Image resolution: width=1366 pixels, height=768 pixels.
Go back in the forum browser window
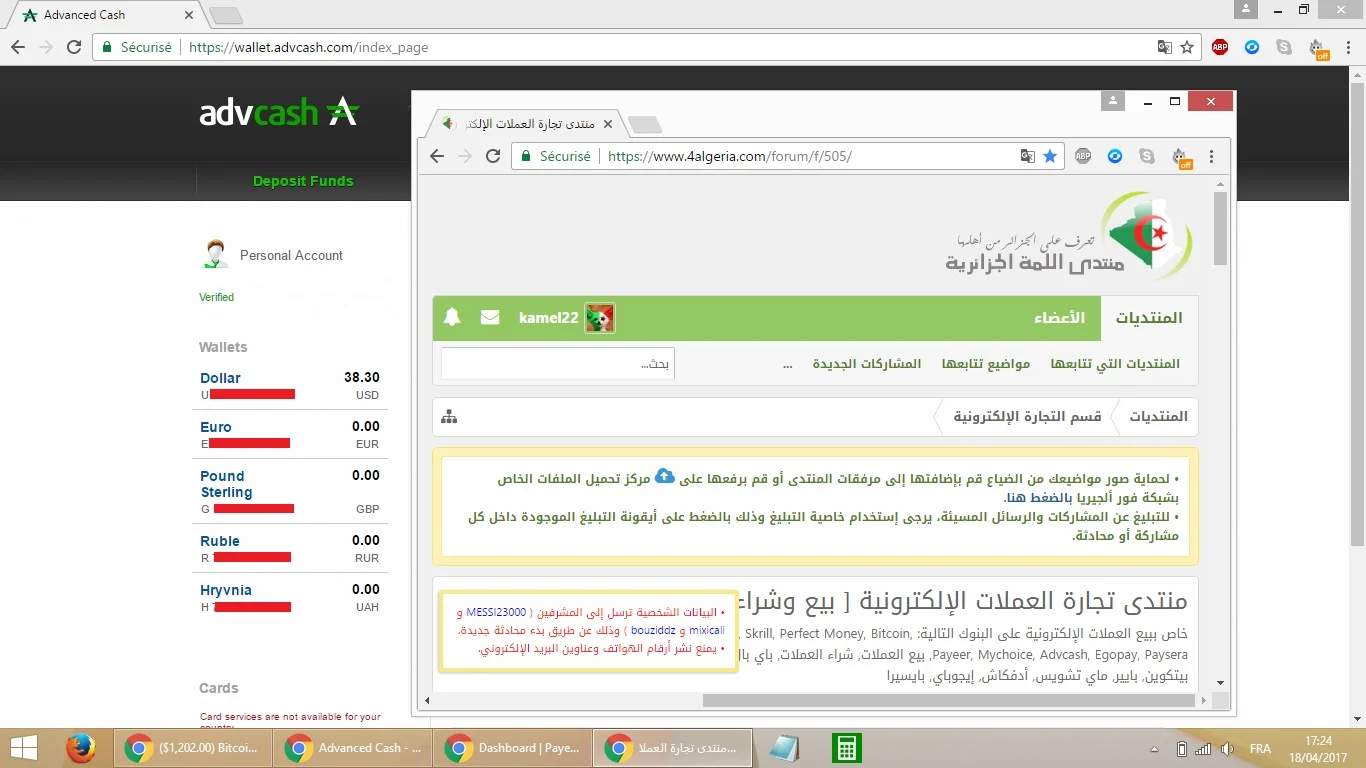click(437, 156)
